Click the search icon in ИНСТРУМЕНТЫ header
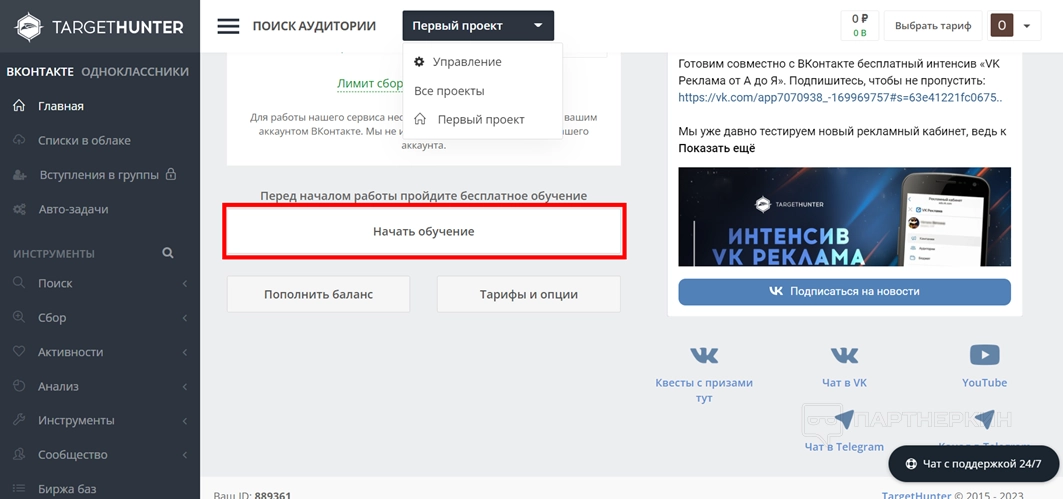The width and height of the screenshot is (1063, 499). tap(167, 253)
